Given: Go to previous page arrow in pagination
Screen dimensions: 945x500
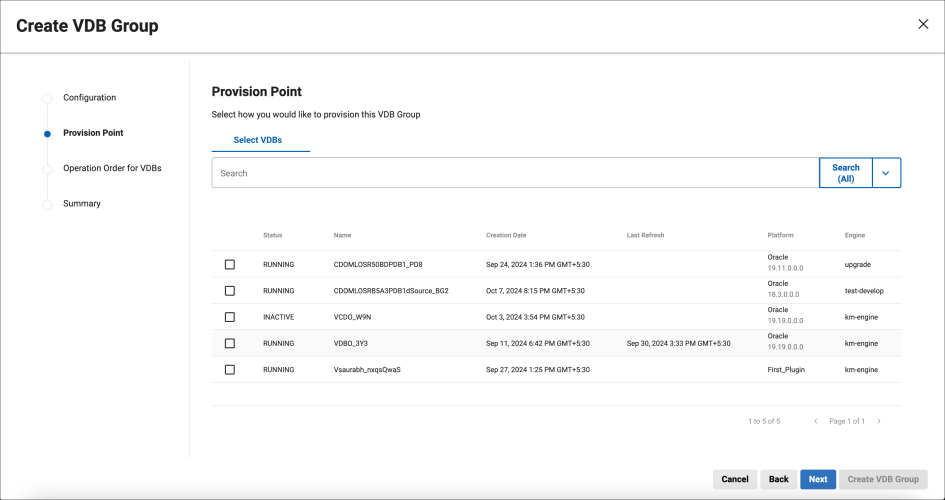Looking at the screenshot, I should (x=815, y=421).
